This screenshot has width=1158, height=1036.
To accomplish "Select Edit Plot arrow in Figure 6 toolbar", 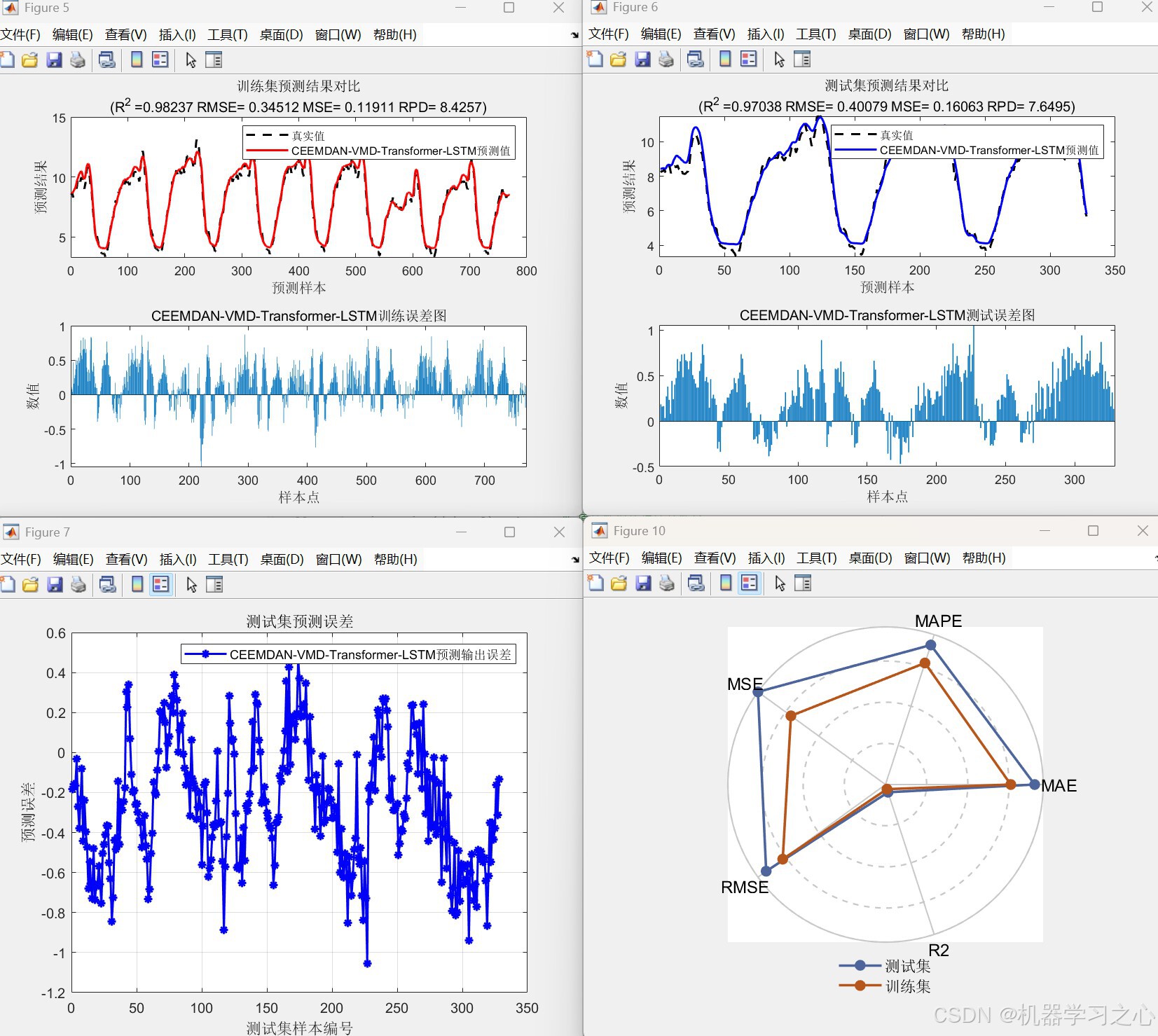I will 779,59.
